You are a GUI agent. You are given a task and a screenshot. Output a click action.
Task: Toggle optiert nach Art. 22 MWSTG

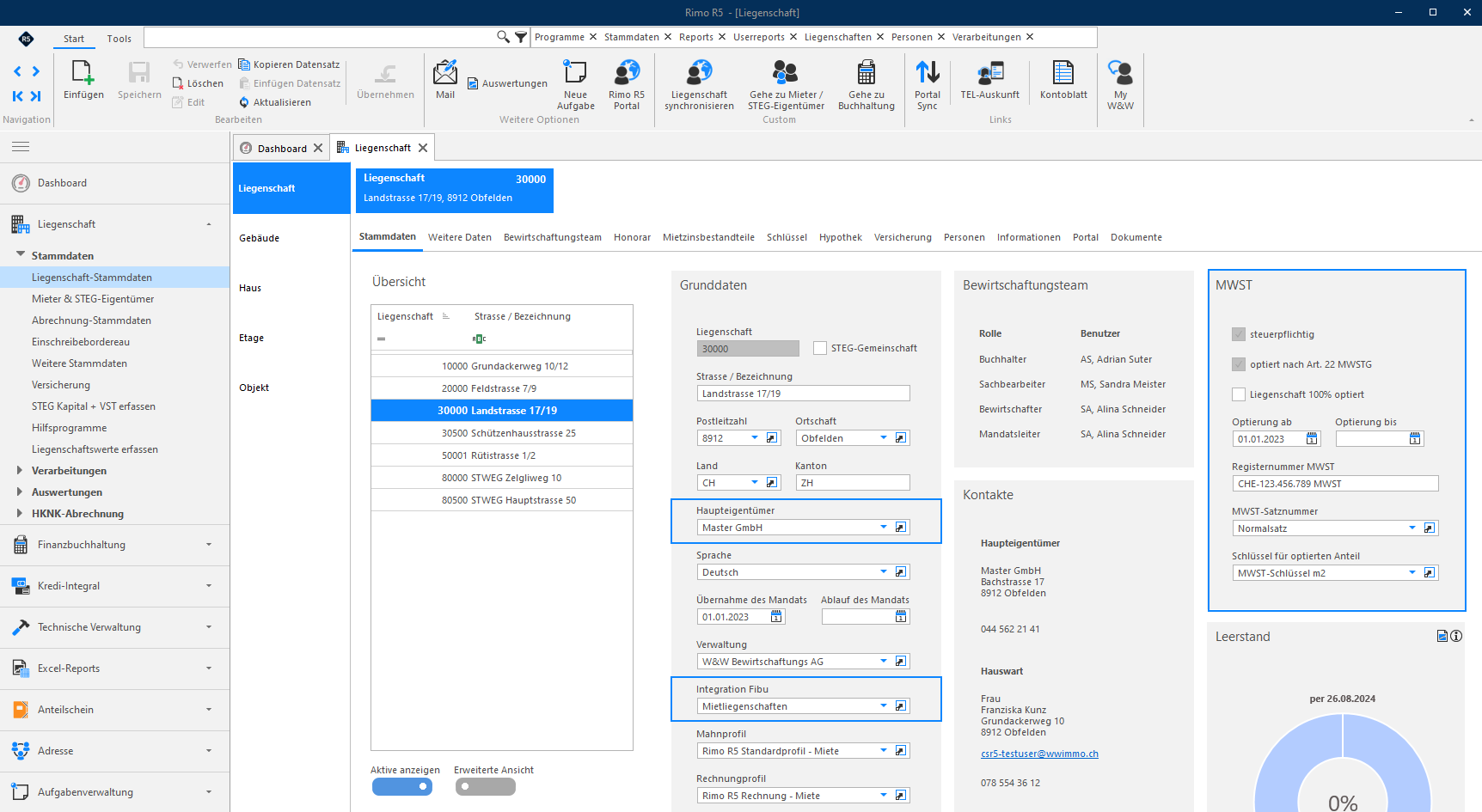point(1239,364)
